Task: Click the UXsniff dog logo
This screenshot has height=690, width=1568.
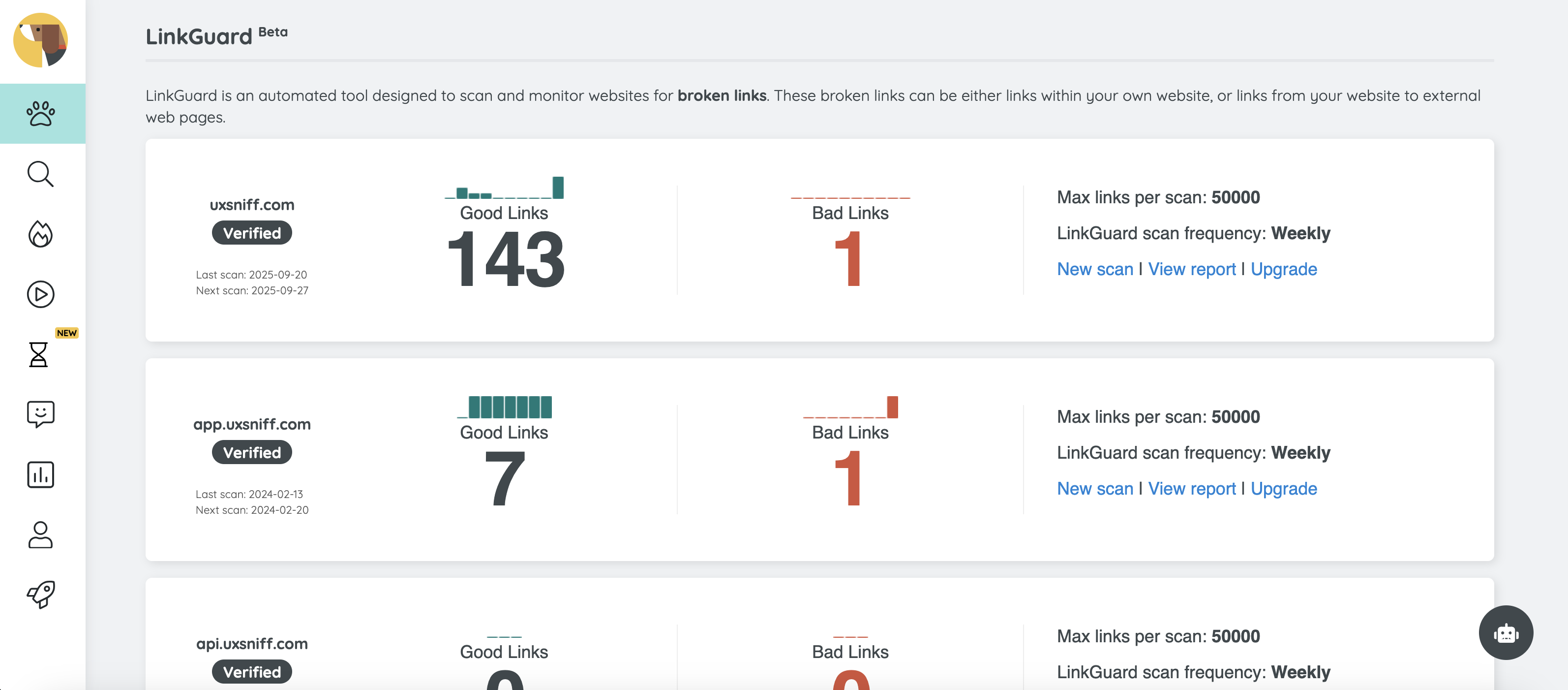Action: (x=41, y=40)
